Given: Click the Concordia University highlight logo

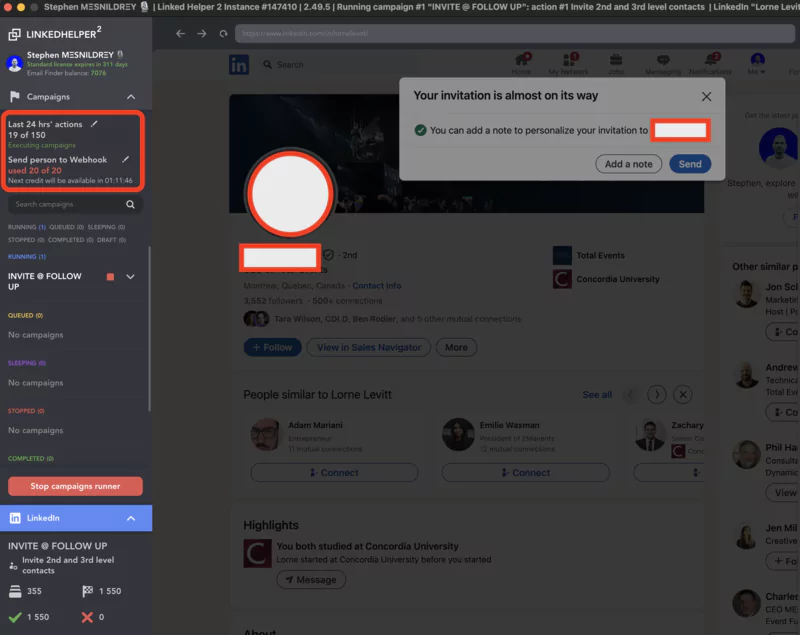Looking at the screenshot, I should 258,554.
